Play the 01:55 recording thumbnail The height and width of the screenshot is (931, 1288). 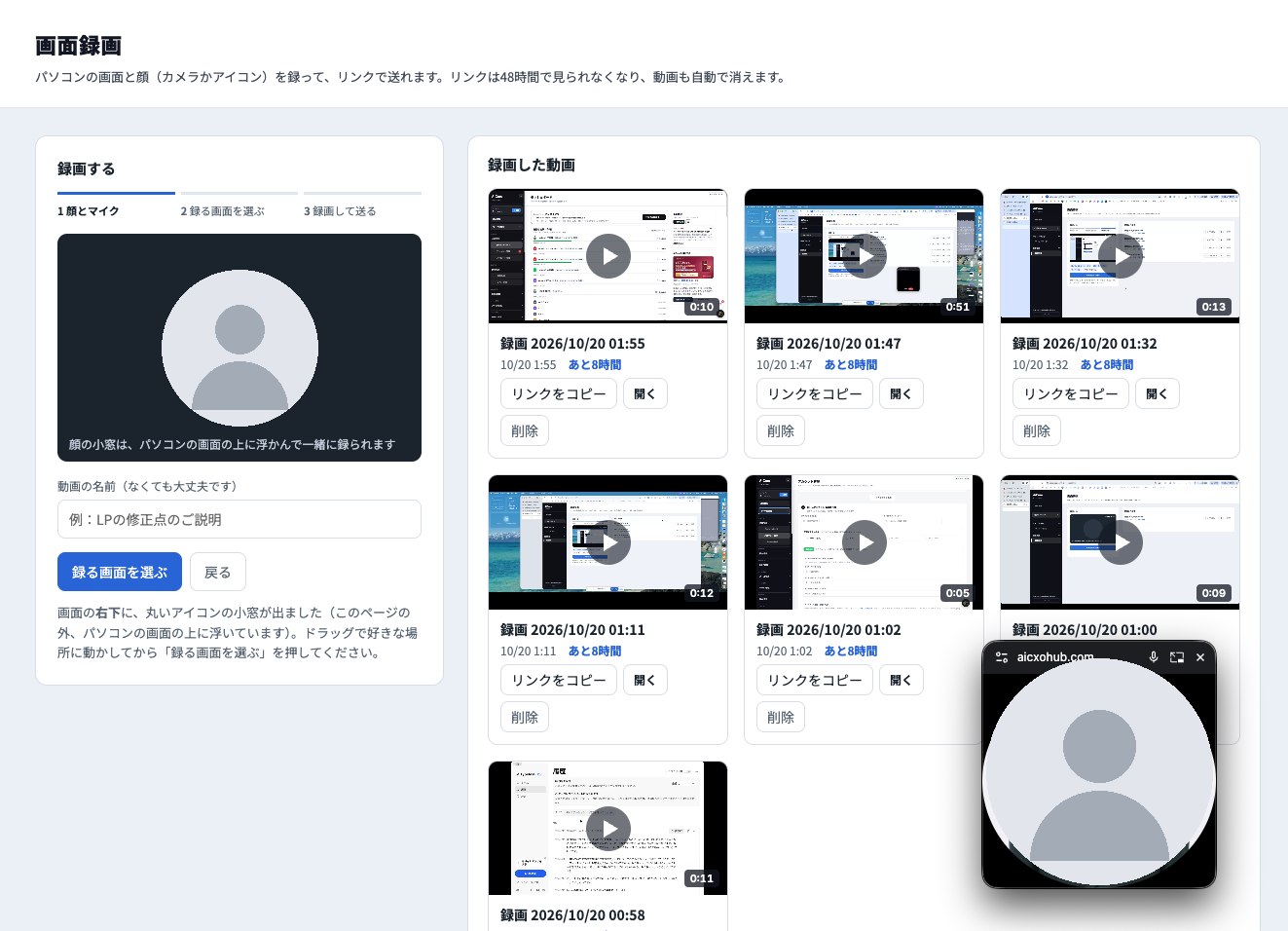click(608, 256)
